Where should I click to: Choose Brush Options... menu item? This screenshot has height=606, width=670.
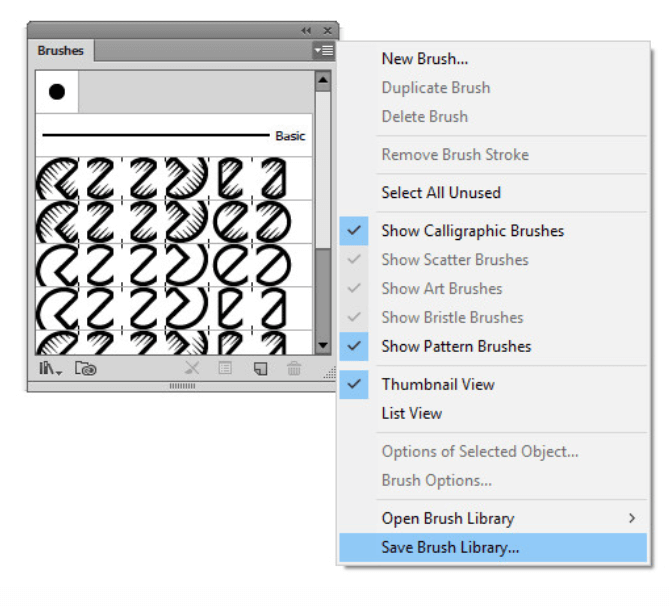pos(493,480)
